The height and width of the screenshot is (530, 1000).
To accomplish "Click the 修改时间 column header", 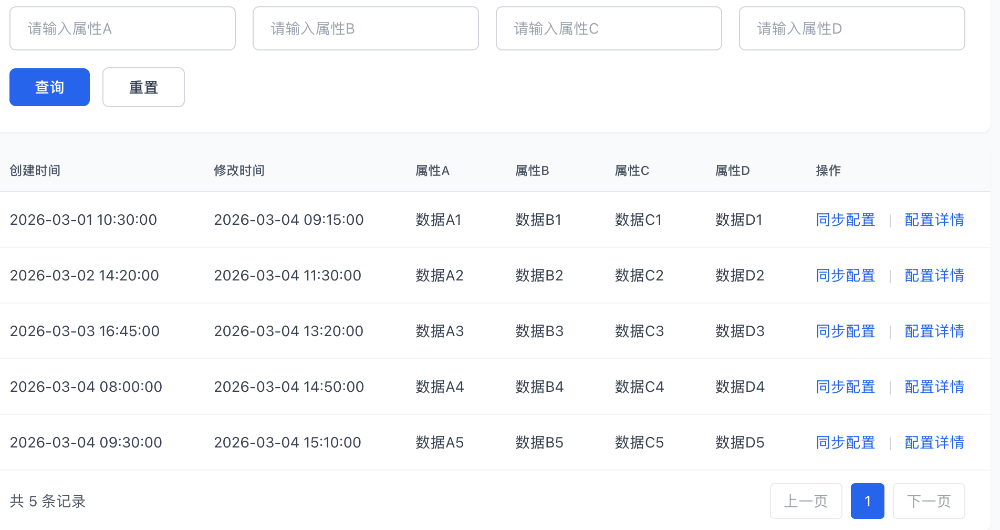I will click(239, 170).
